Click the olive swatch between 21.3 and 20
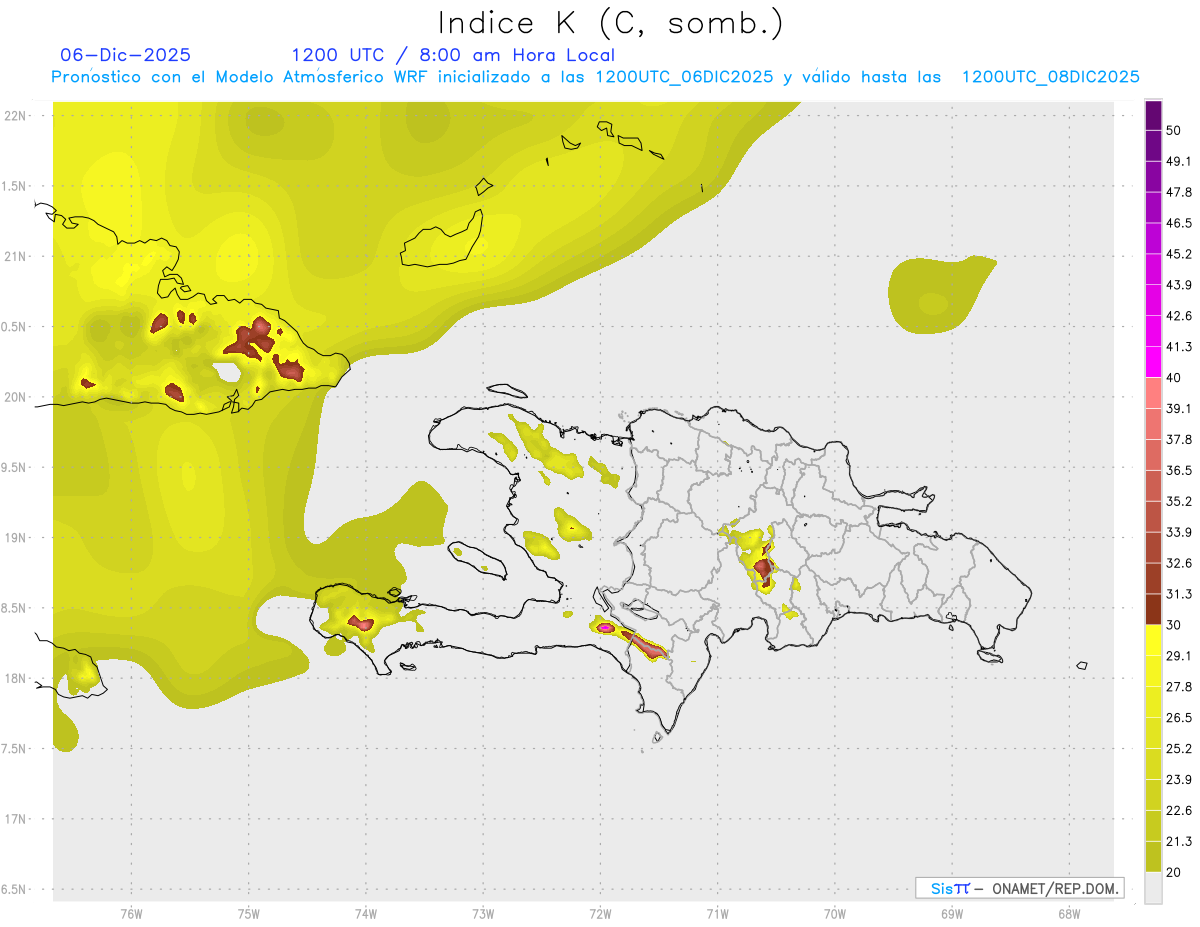This screenshot has width=1200, height=927. [1154, 856]
